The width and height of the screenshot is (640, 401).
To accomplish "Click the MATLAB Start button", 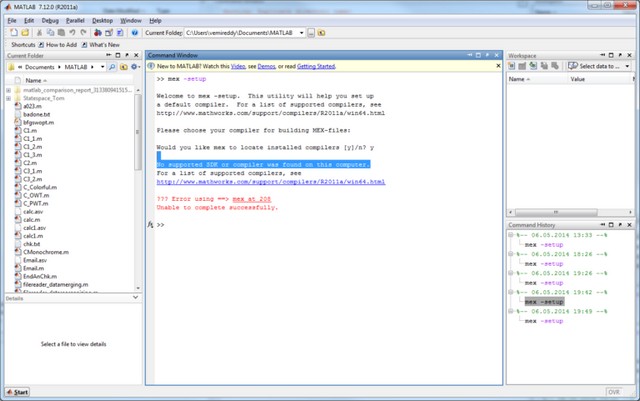I will click(18, 392).
